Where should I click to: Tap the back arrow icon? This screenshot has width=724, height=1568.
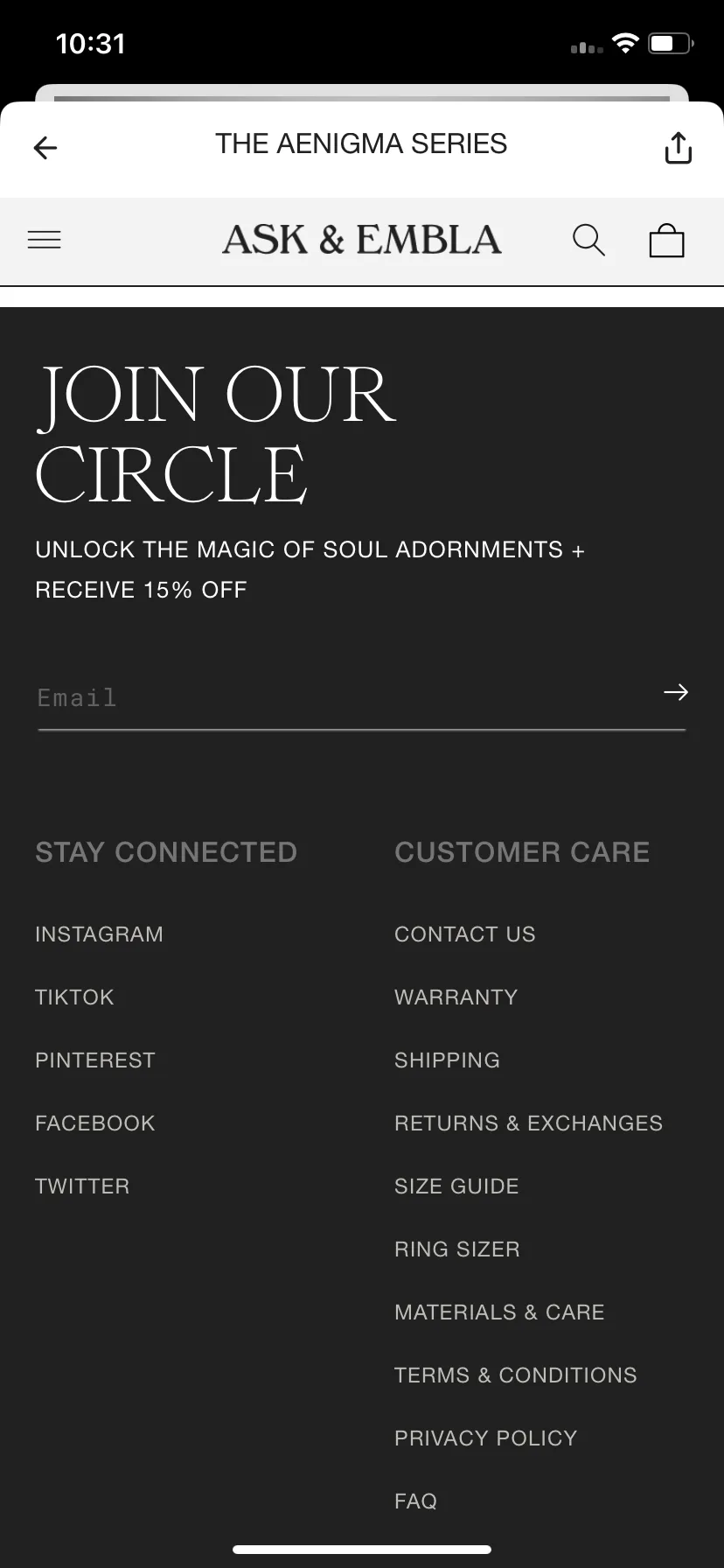pyautogui.click(x=45, y=148)
